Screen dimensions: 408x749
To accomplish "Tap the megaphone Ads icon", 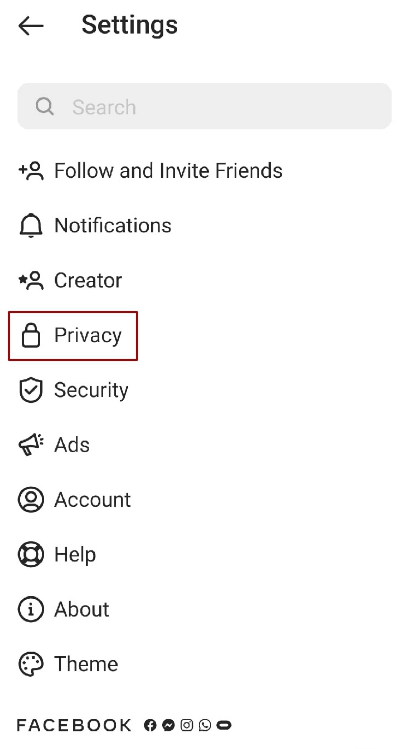I will [x=31, y=445].
